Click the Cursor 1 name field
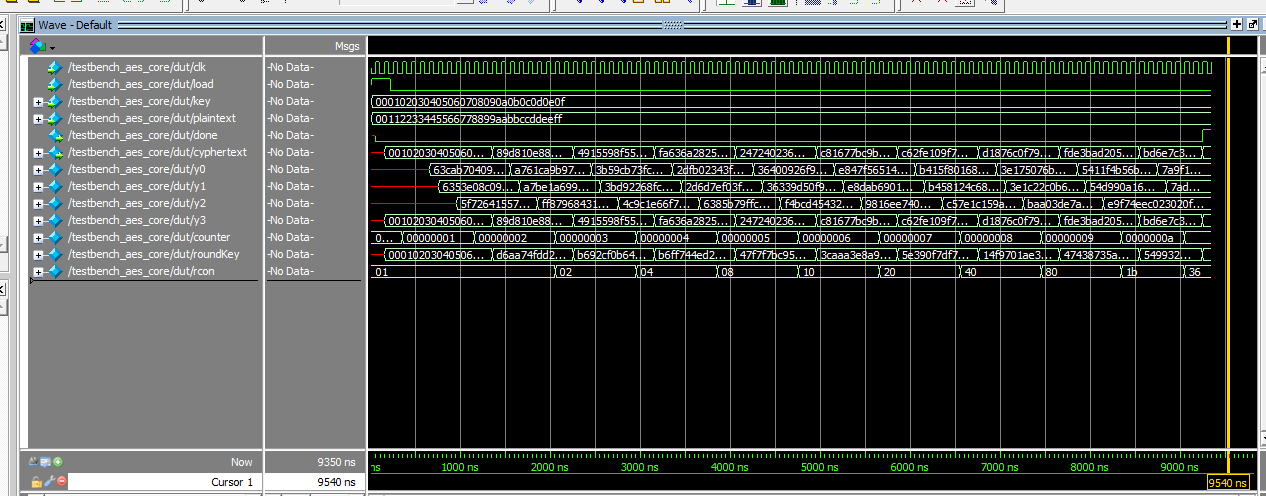 point(167,482)
